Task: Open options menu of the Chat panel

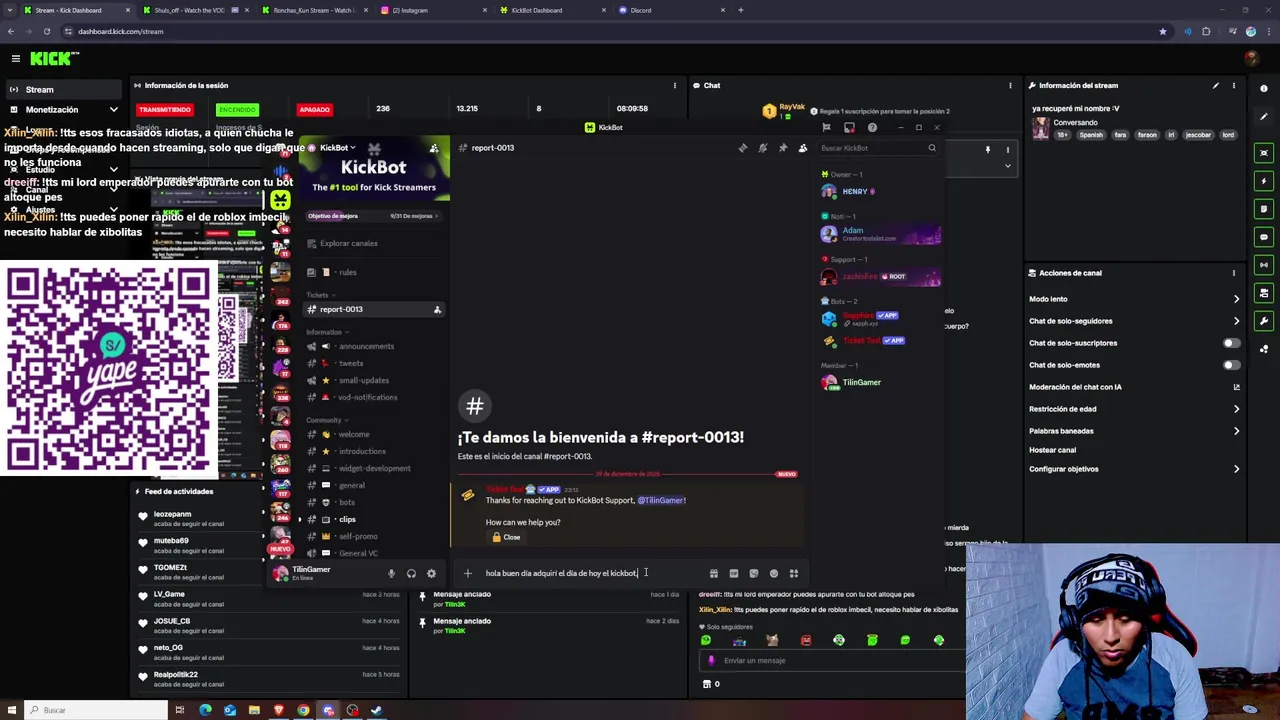Action: click(x=1010, y=85)
